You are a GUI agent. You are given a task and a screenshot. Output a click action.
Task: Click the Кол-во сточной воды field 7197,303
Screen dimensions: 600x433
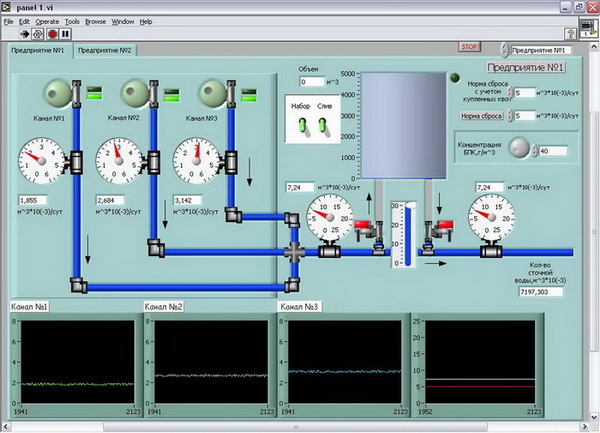pos(541,292)
